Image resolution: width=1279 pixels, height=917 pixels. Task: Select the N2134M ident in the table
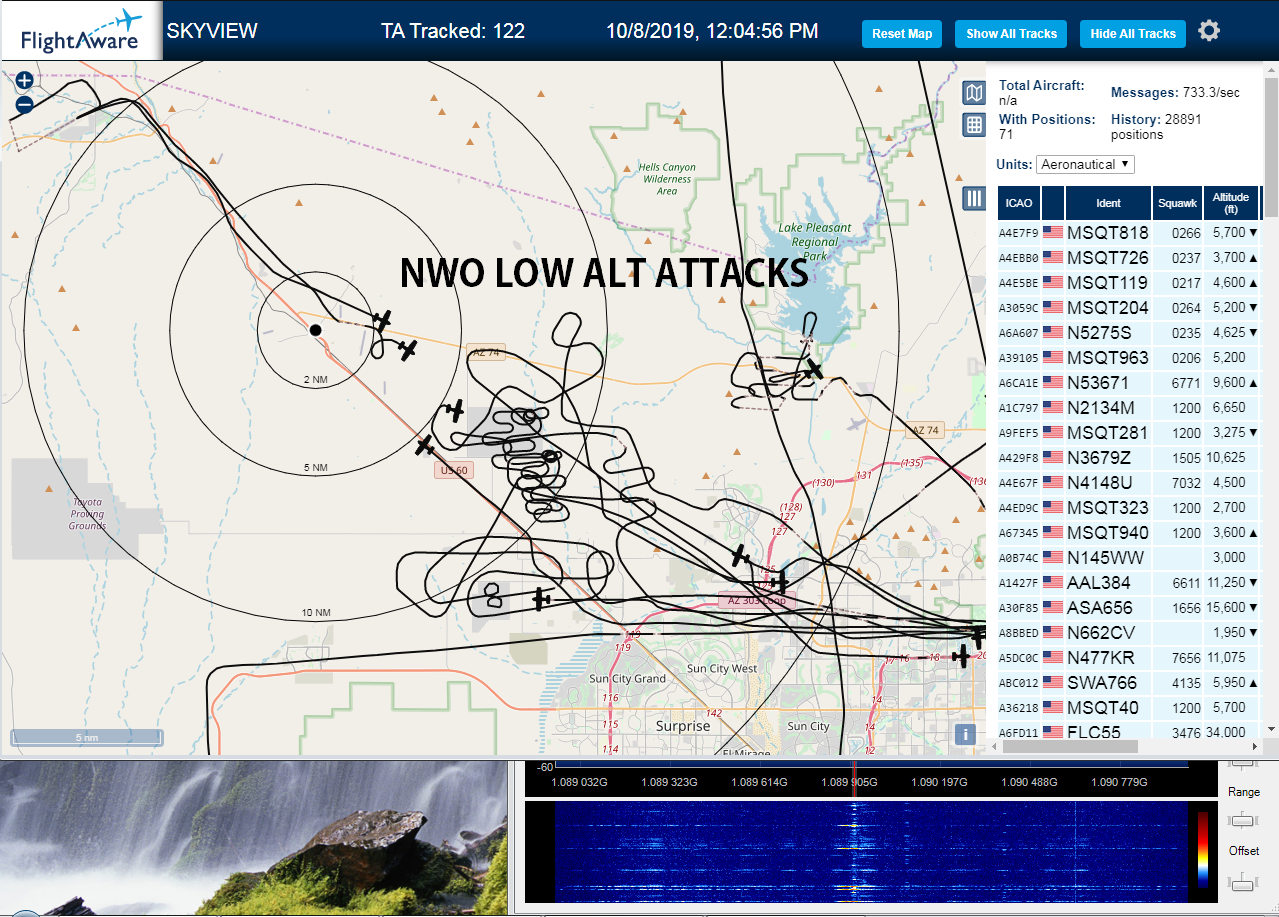1101,407
